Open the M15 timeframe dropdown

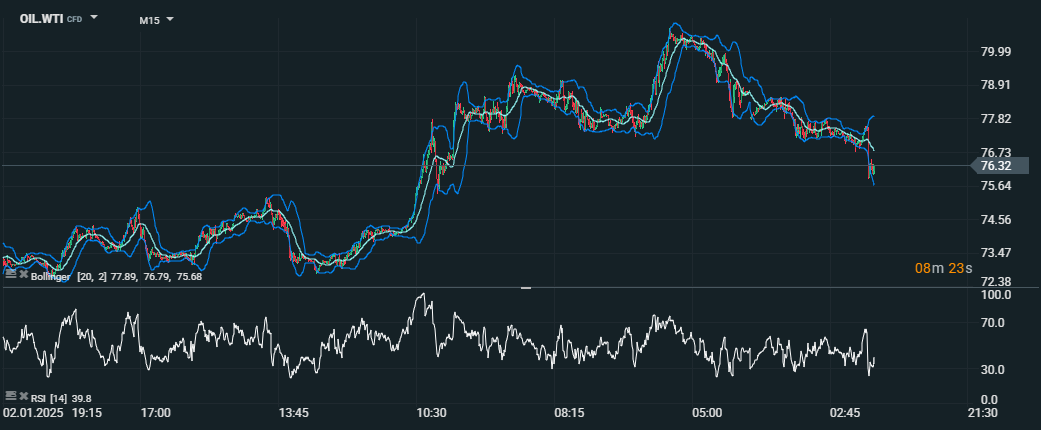click(170, 19)
